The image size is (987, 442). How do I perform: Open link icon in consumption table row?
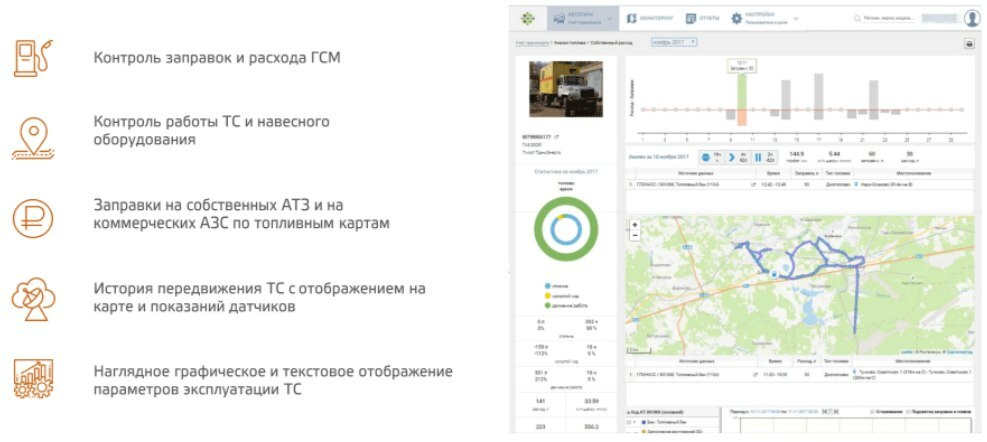tap(753, 375)
